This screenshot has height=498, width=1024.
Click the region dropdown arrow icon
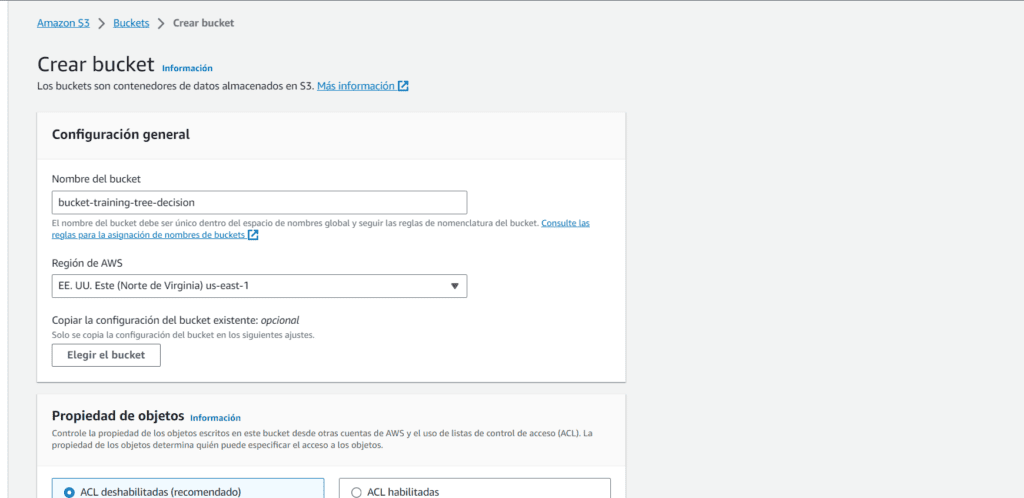[454, 286]
